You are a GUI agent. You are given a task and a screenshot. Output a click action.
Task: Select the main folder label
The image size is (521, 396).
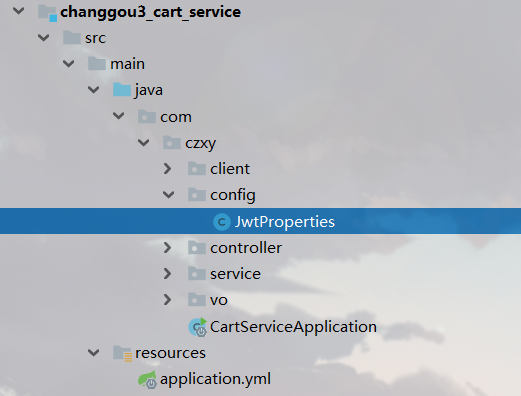click(x=127, y=64)
